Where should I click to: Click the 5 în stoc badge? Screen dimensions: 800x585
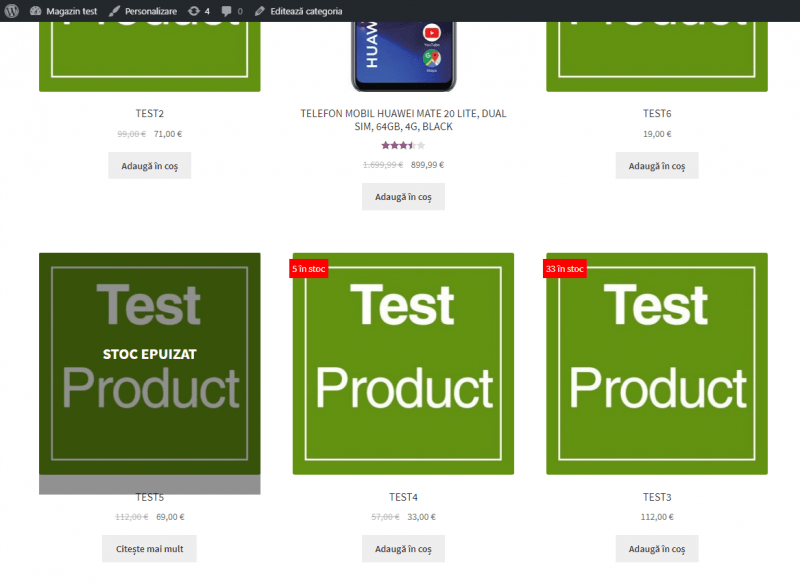(x=309, y=269)
